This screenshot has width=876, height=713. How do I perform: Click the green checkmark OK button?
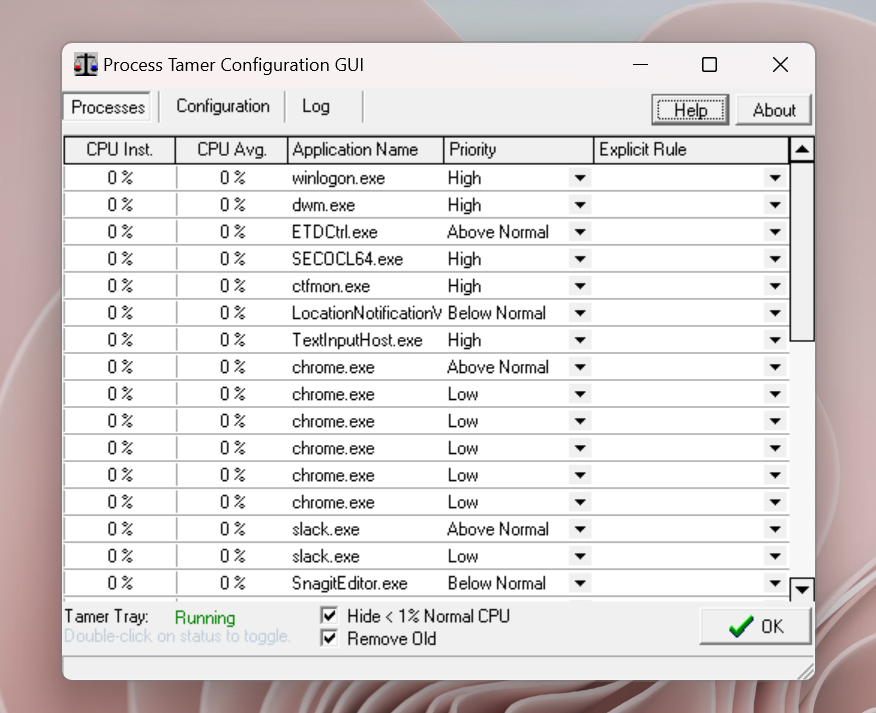pyautogui.click(x=754, y=626)
